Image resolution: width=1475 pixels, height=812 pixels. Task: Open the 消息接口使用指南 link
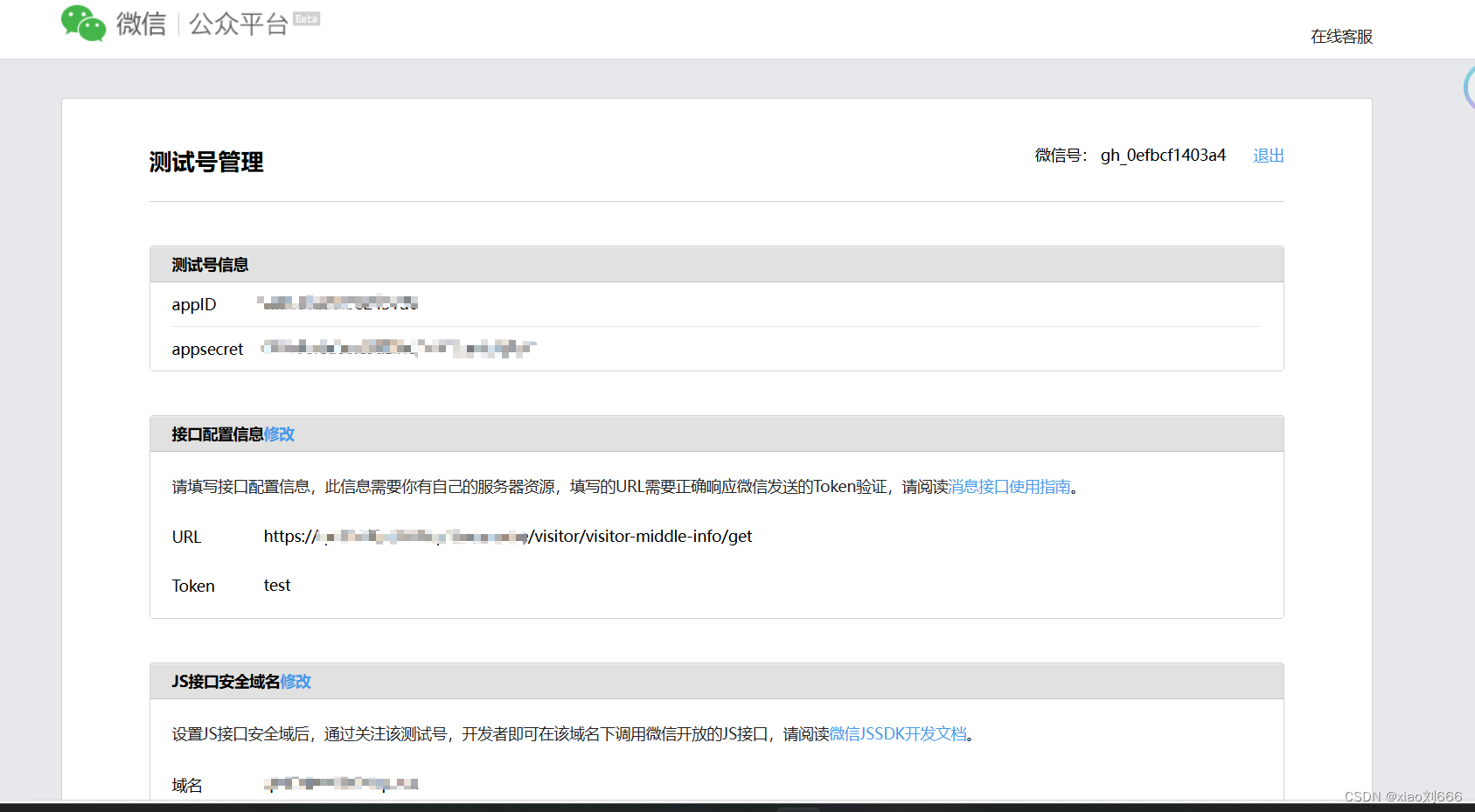(1009, 487)
